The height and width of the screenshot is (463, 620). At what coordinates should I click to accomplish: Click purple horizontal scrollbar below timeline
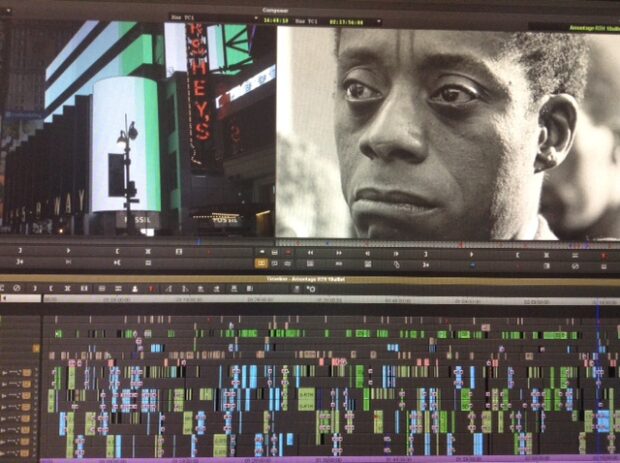(330, 460)
